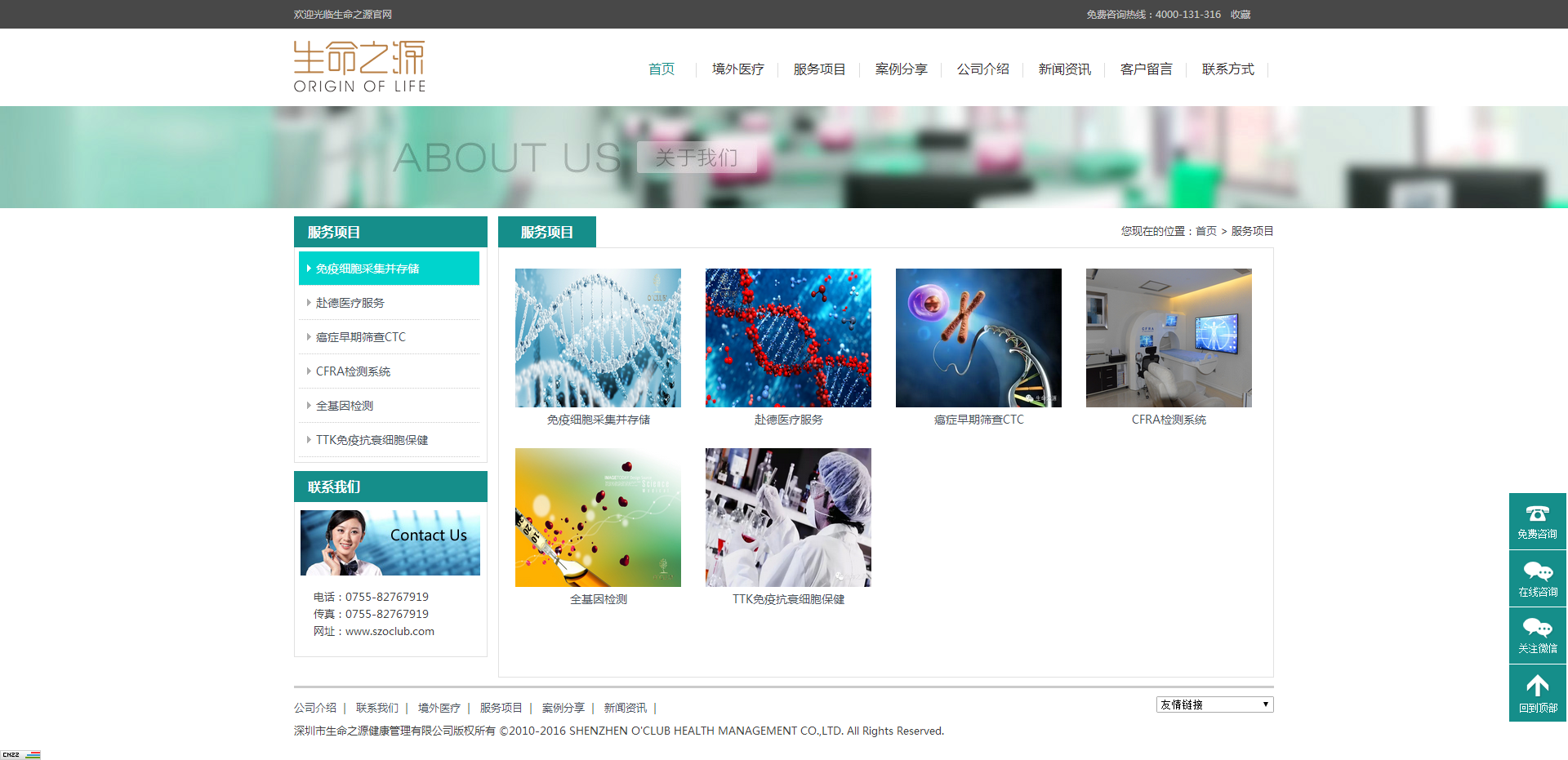The width and height of the screenshot is (1568, 760).
Task: Click 联系我们 footer link
Action: 377,708
